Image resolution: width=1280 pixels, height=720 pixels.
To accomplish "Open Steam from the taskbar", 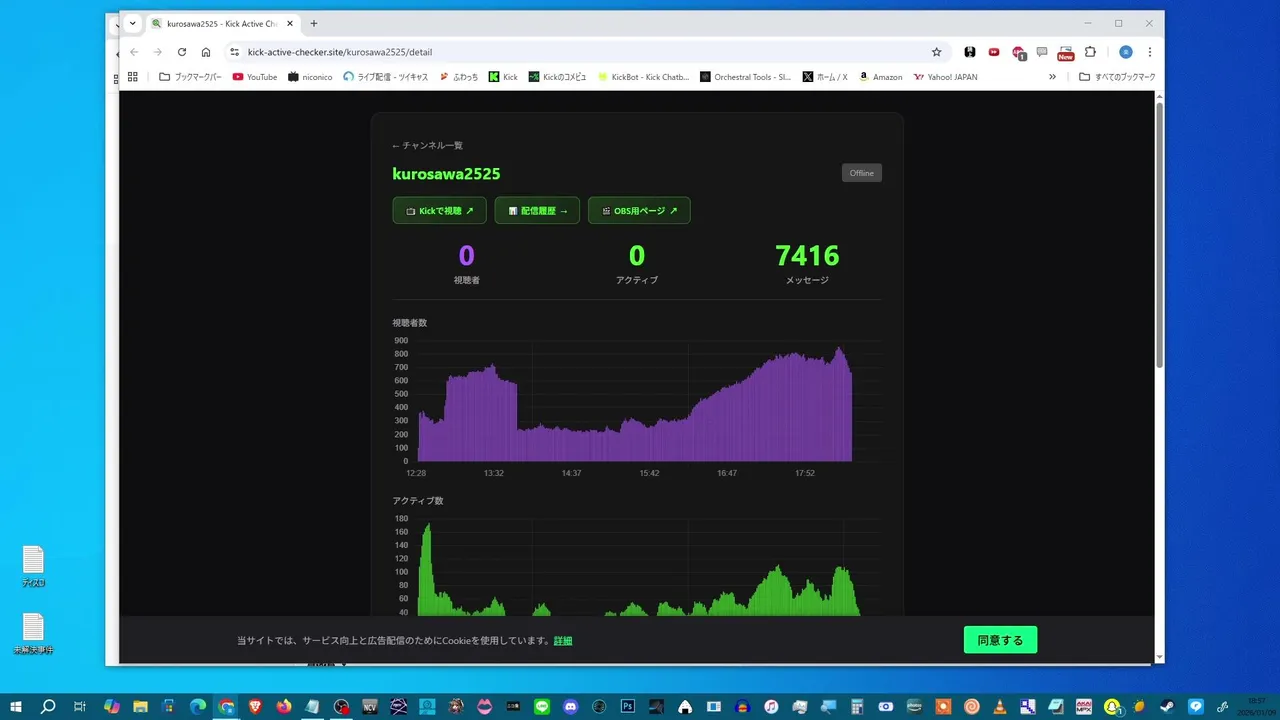I will pos(1168,706).
